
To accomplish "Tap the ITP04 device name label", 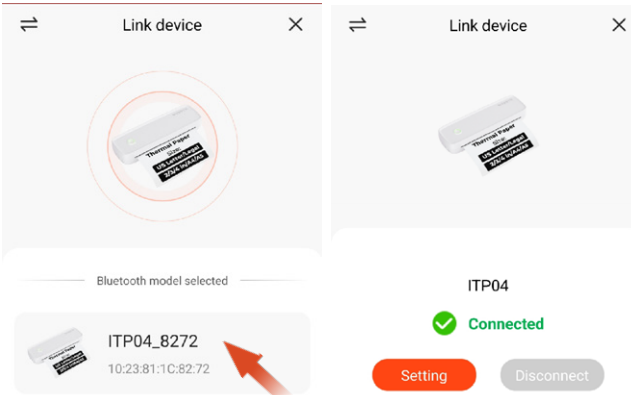I will click(x=488, y=286).
